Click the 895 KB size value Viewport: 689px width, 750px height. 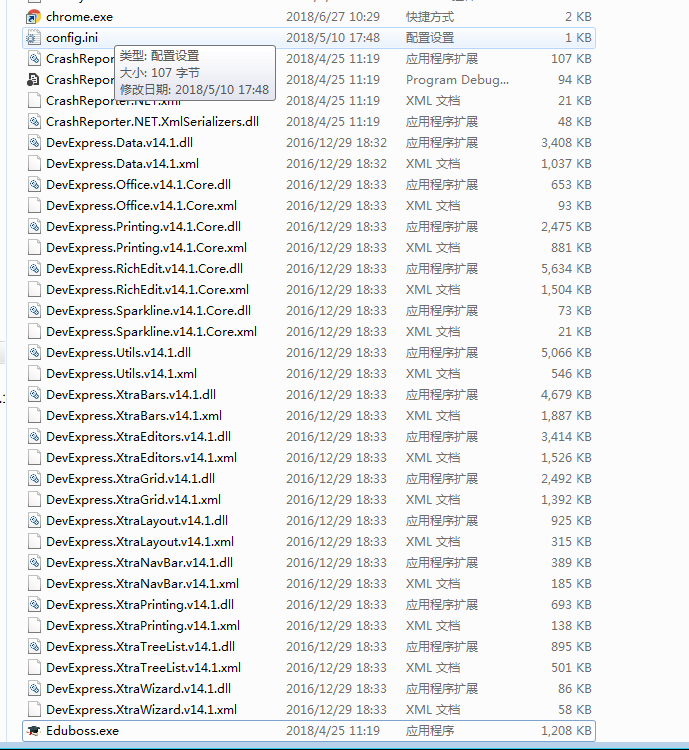click(571, 647)
